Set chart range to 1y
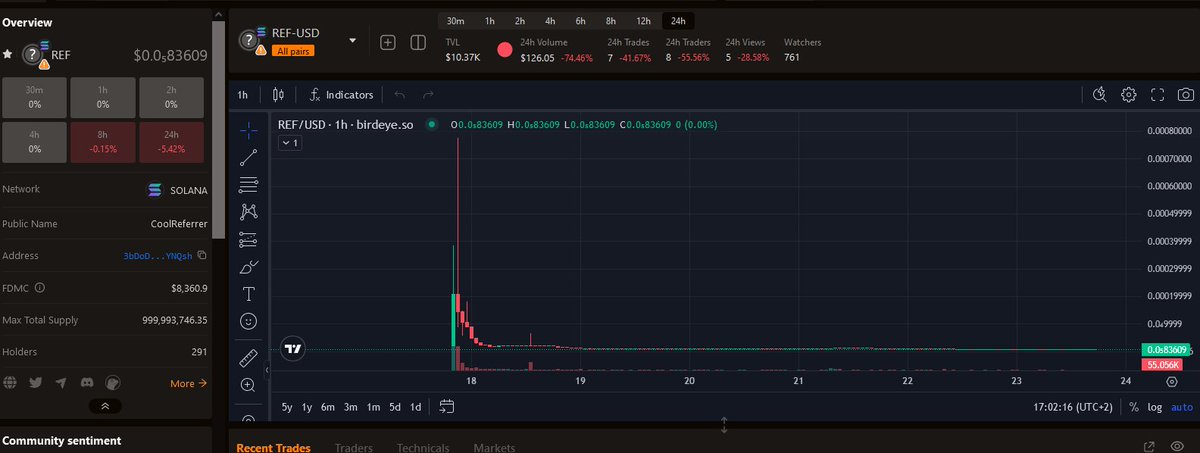Image resolution: width=1200 pixels, height=453 pixels. pos(307,407)
